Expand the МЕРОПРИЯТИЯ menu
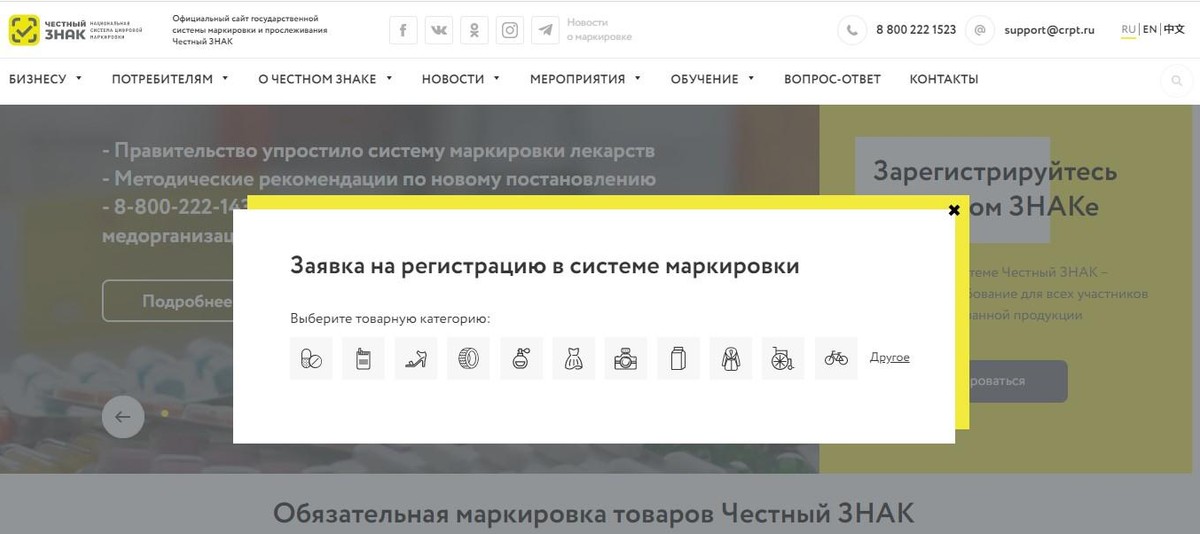This screenshot has height=534, width=1200. 586,79
